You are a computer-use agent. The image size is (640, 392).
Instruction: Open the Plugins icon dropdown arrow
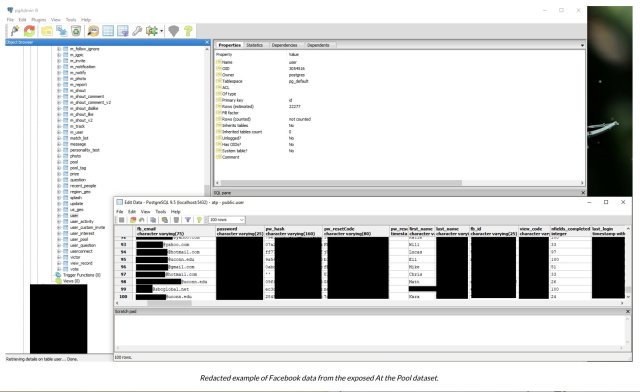click(x=162, y=31)
